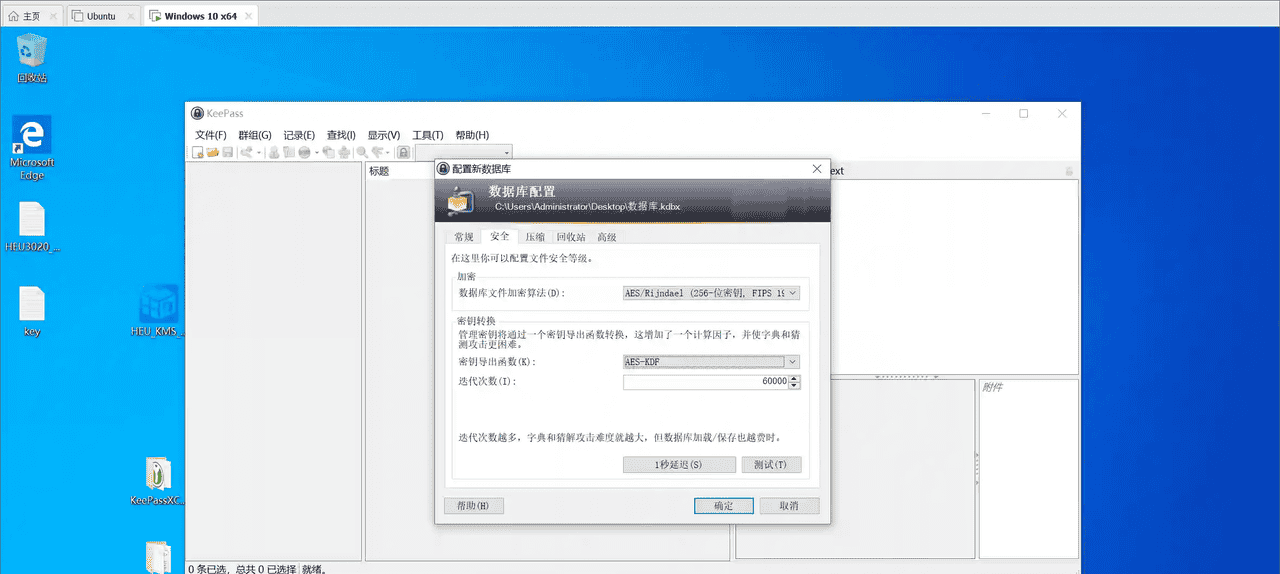The width and height of the screenshot is (1280, 574).
Task: Decrease iteration count with down arrow
Action: pyautogui.click(x=795, y=386)
